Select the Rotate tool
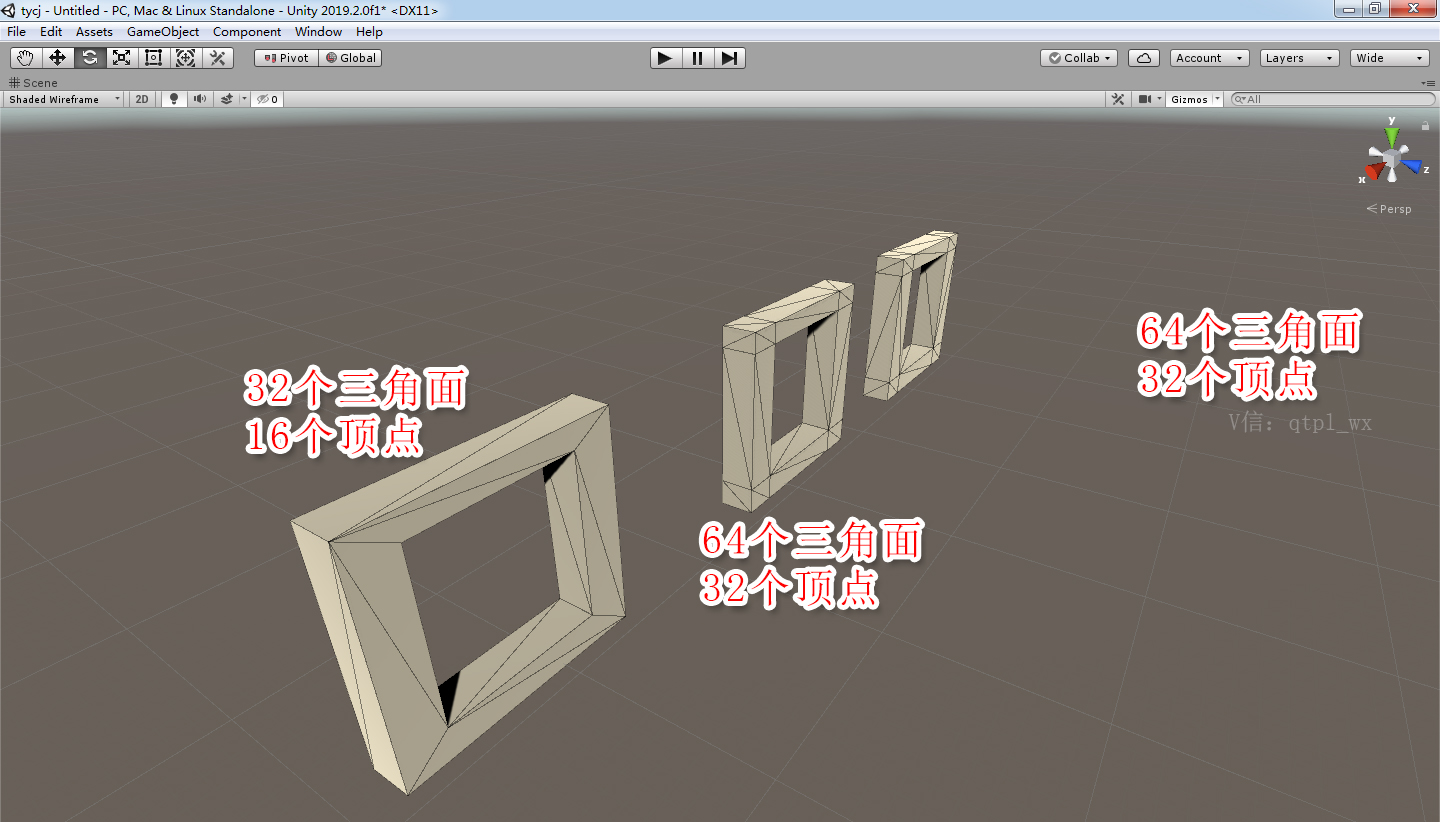Screen dimensions: 1440x822 click(x=89, y=57)
